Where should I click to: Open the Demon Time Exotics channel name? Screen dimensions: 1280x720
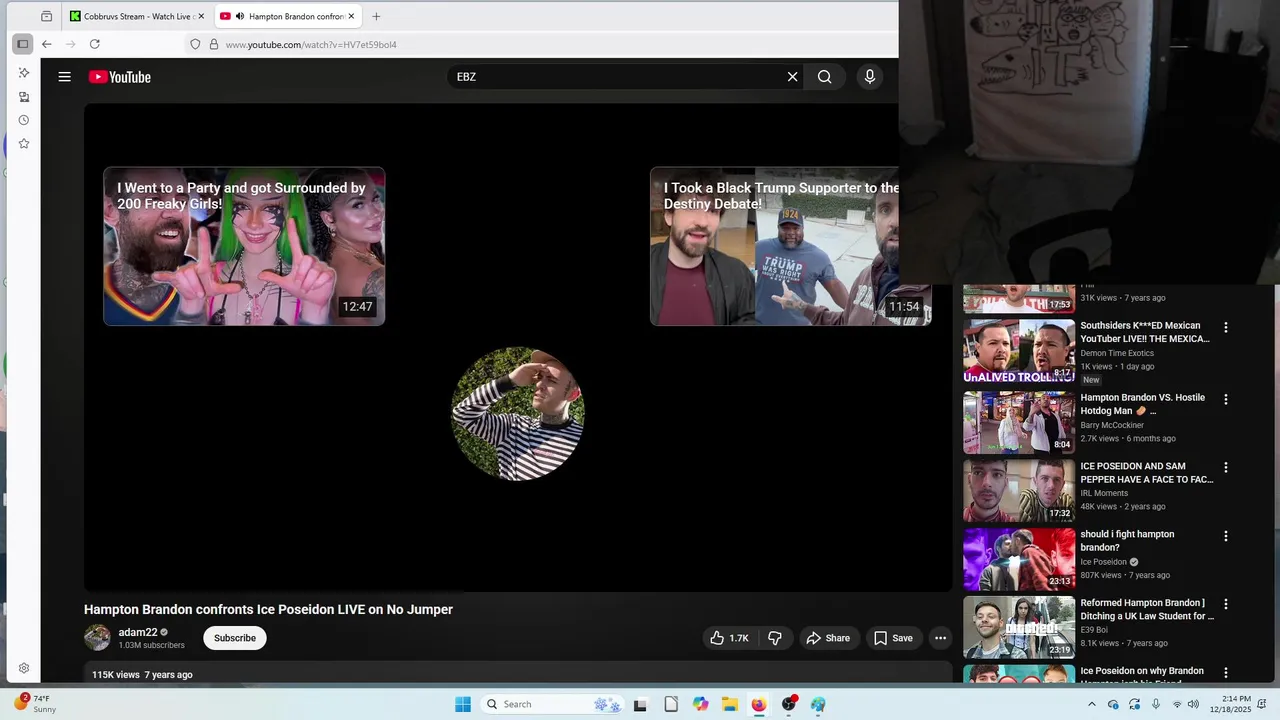[x=1117, y=353]
